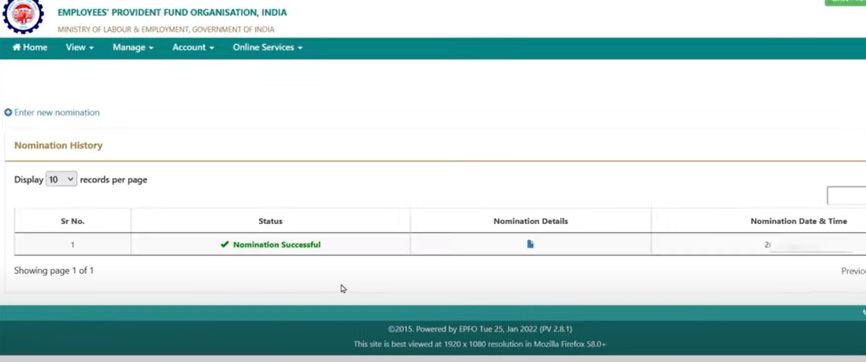Sort by the Sr No. column header
Image resolution: width=866 pixels, height=362 pixels.
pyautogui.click(x=72, y=221)
